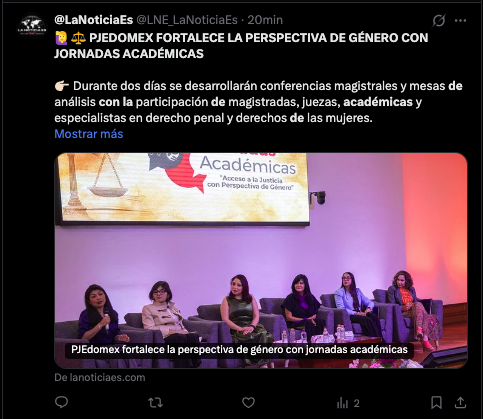Click the view count number 2
483x419 pixels.
click(x=356, y=404)
